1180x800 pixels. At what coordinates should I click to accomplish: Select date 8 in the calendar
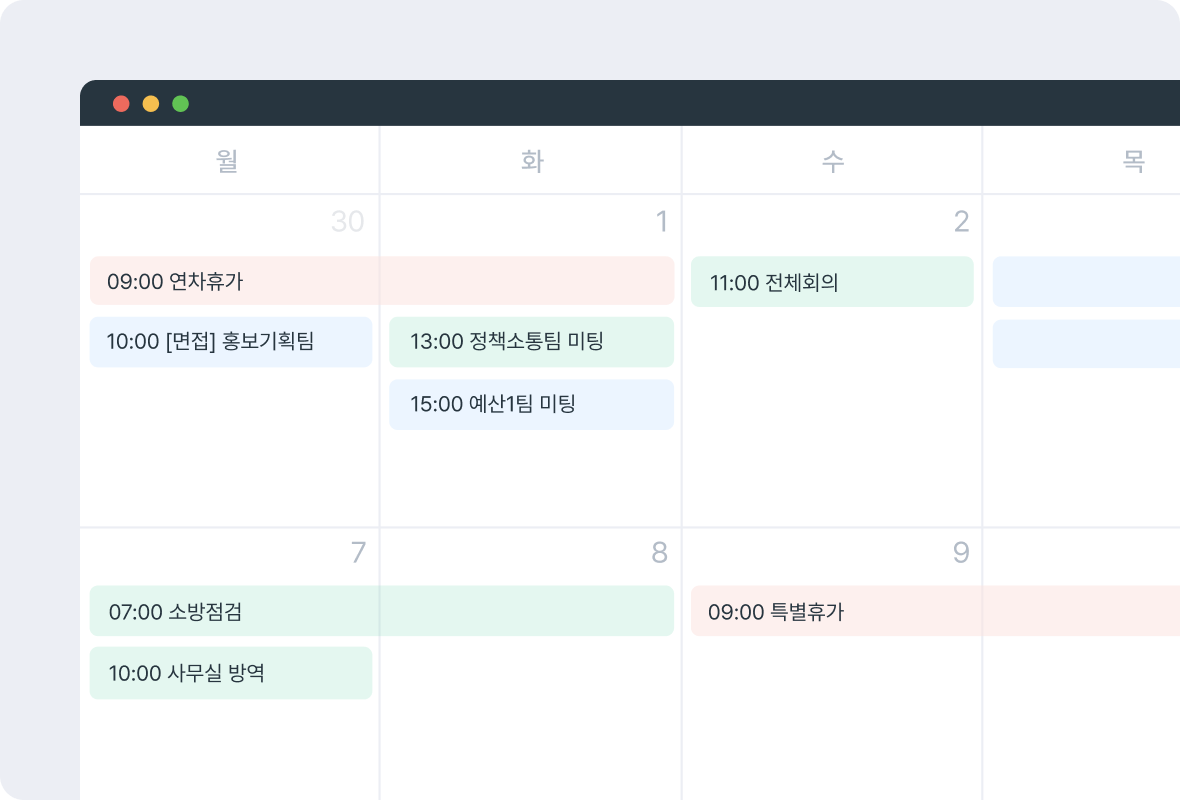point(659,552)
